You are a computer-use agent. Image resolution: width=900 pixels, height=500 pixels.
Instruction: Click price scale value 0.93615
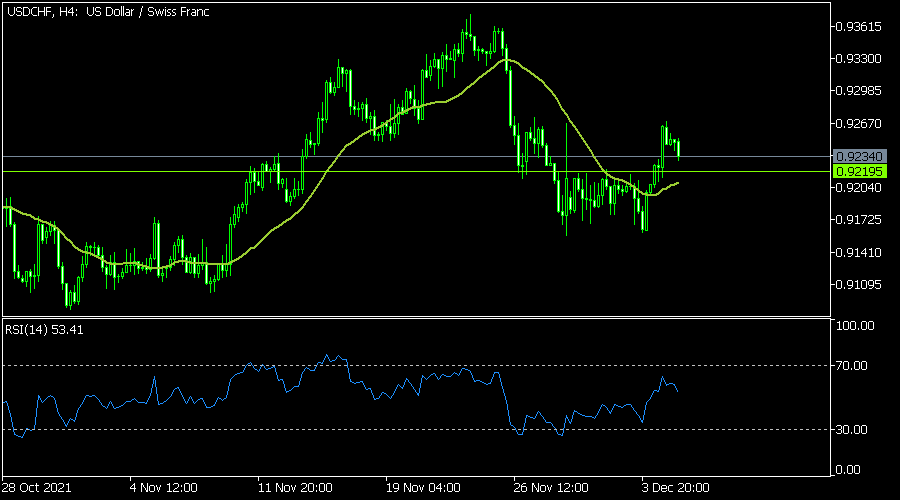click(x=859, y=26)
